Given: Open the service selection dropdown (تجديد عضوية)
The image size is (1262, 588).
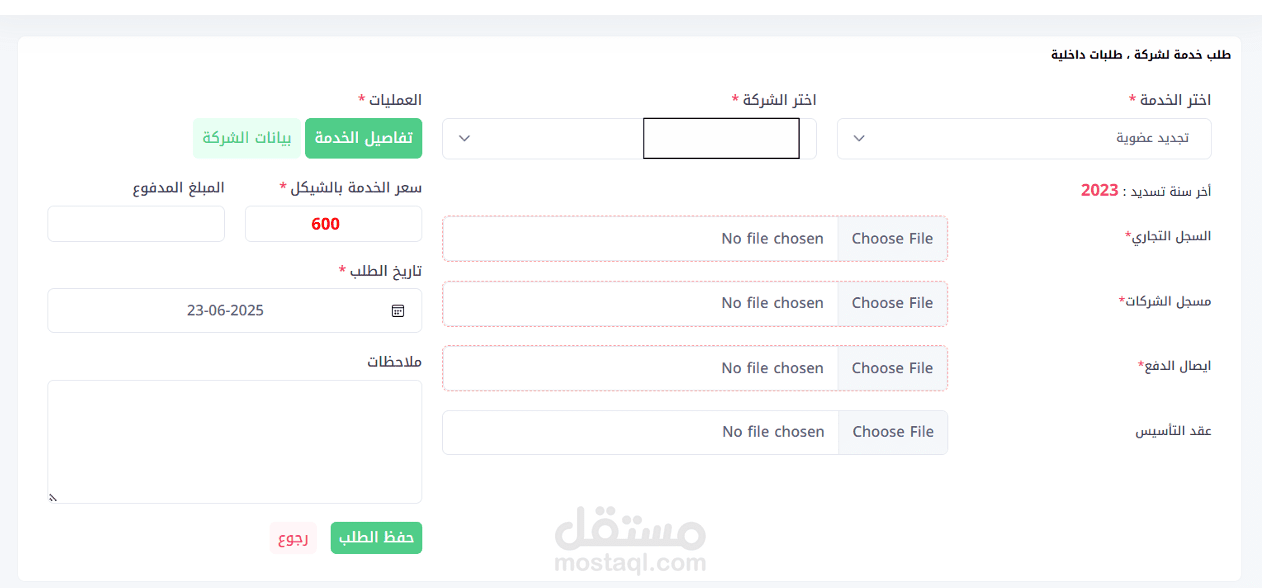Looking at the screenshot, I should 1023,138.
